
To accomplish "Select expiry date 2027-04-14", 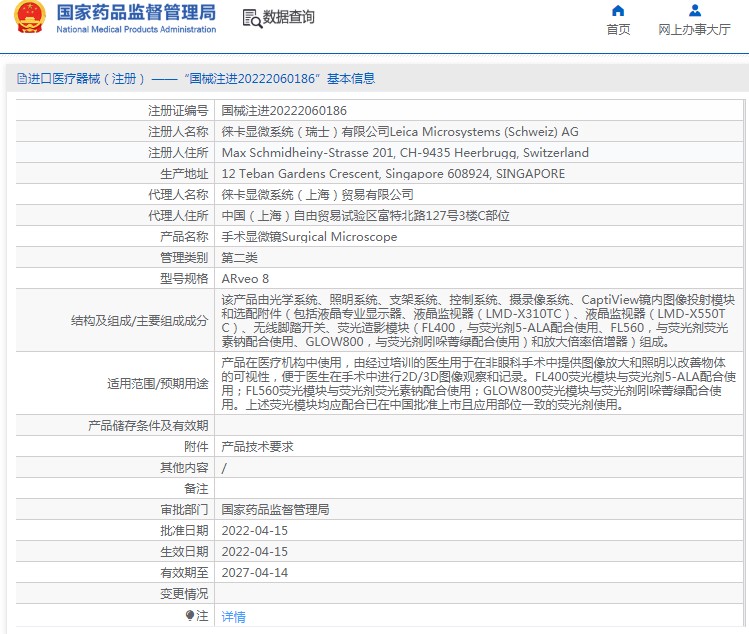I will tap(255, 572).
